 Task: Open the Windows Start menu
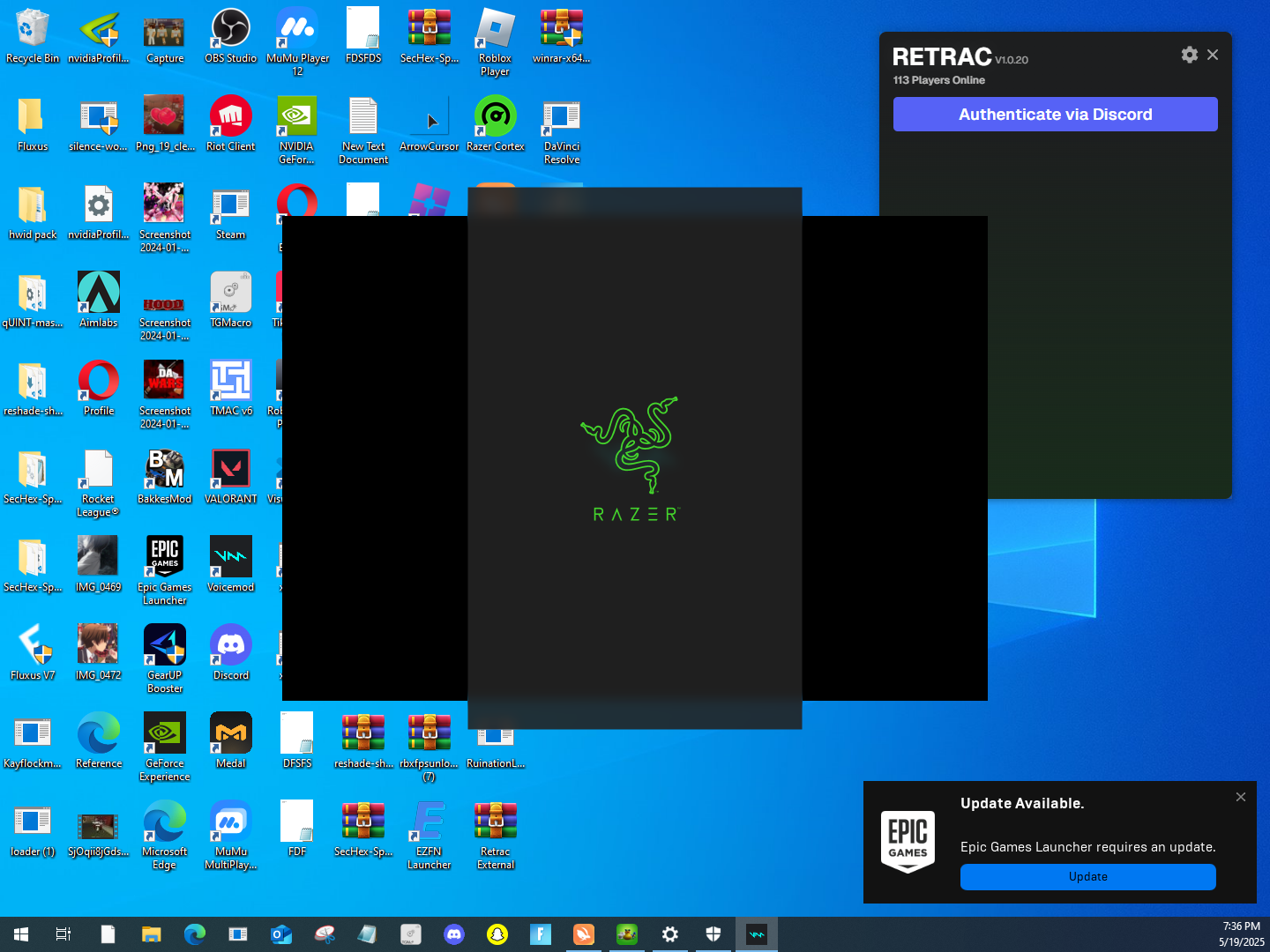21,934
